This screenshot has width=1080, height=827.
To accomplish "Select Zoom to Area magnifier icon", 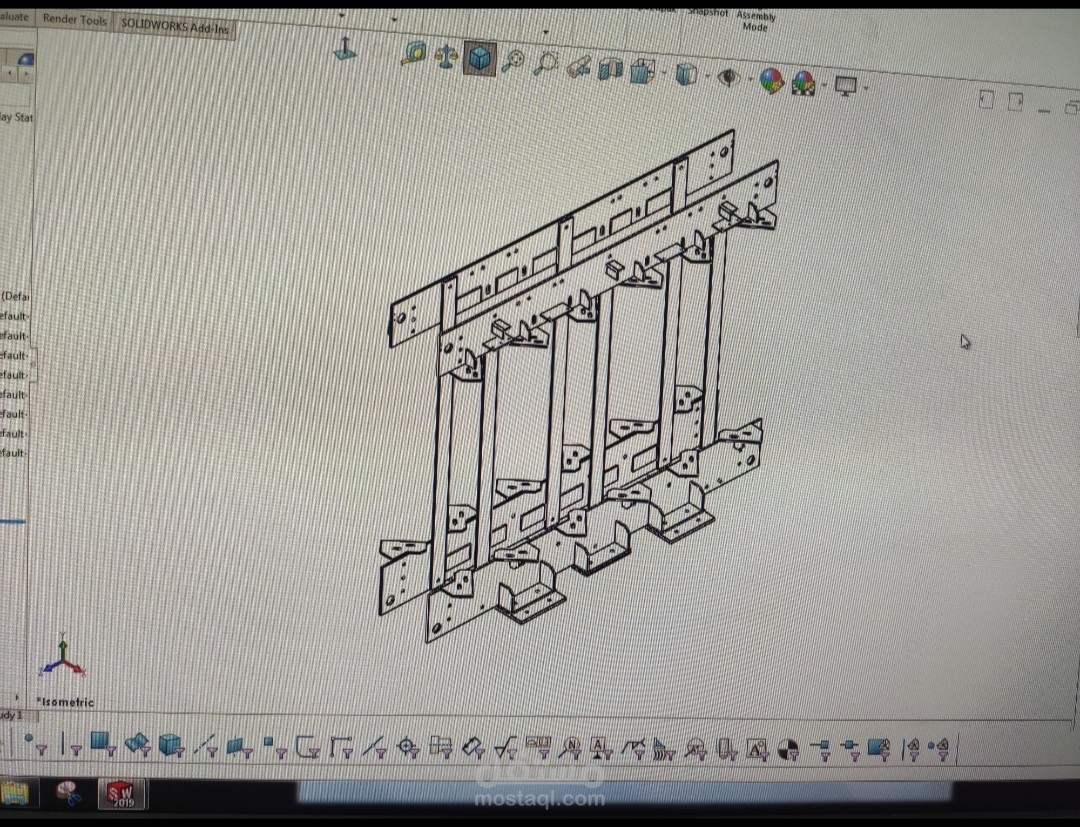I will [546, 63].
